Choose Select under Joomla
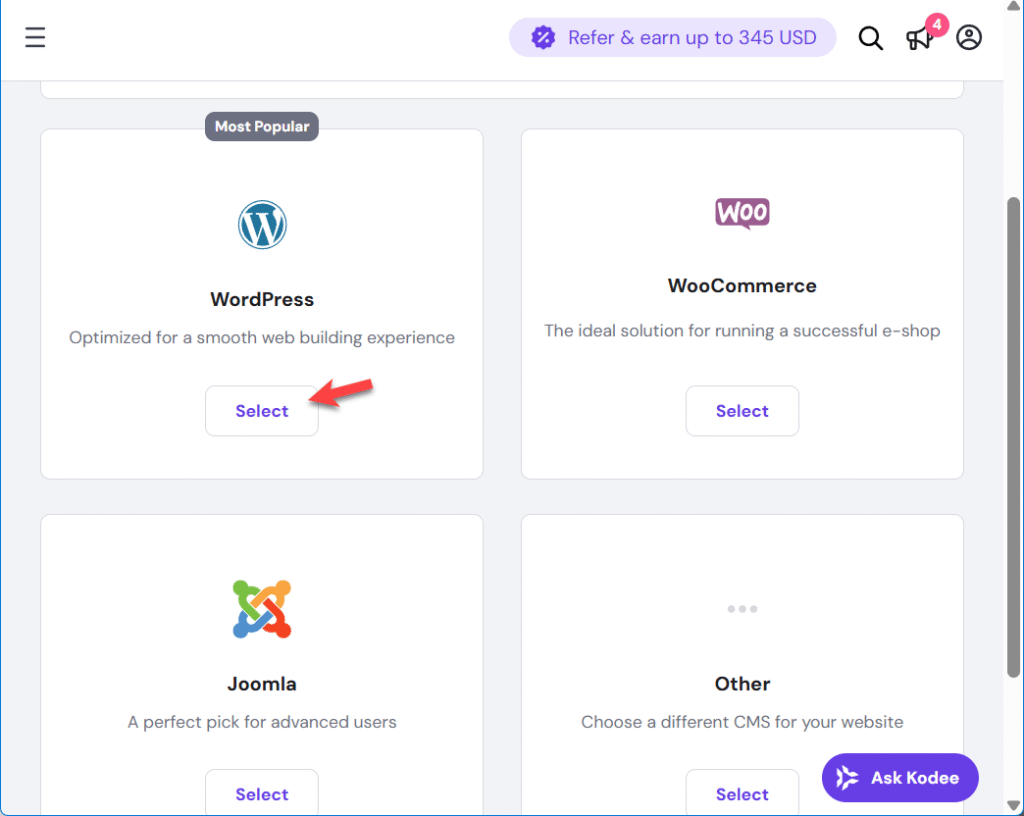The width and height of the screenshot is (1024, 816). coord(262,793)
